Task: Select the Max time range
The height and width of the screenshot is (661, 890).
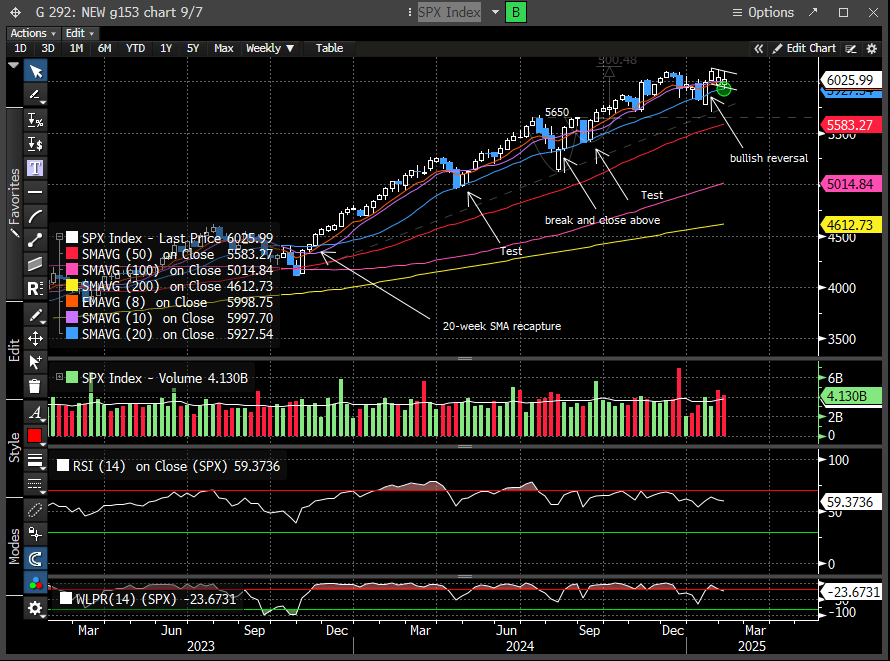Action: pos(224,48)
